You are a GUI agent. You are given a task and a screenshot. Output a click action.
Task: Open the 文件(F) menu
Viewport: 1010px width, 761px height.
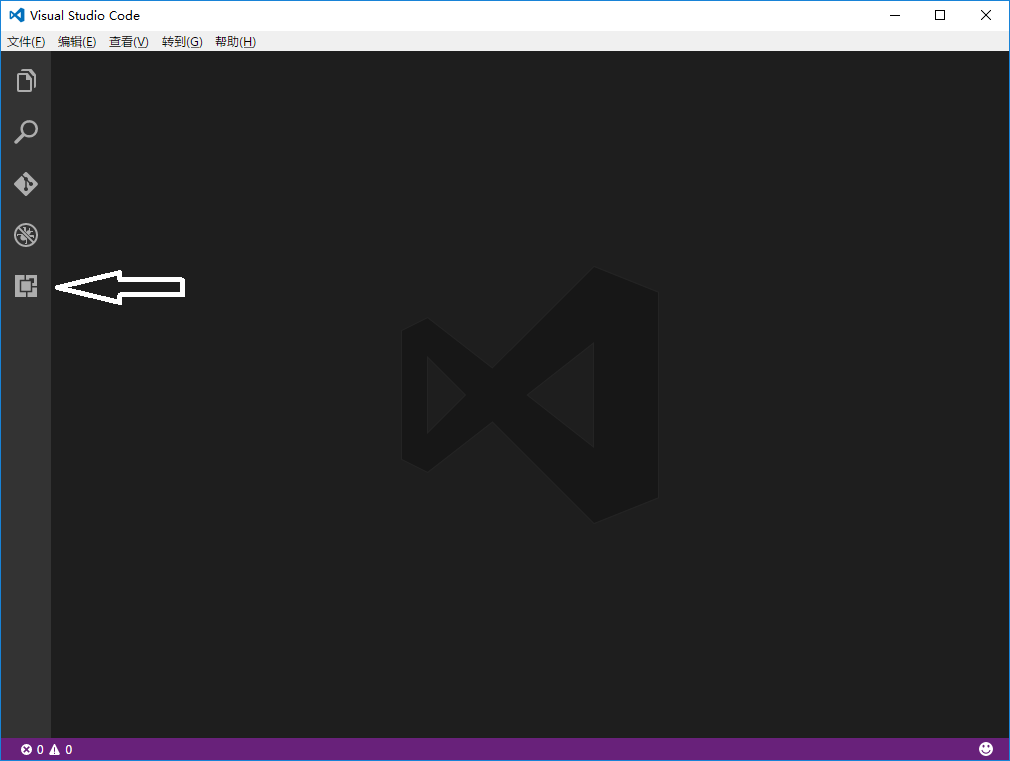coord(26,42)
